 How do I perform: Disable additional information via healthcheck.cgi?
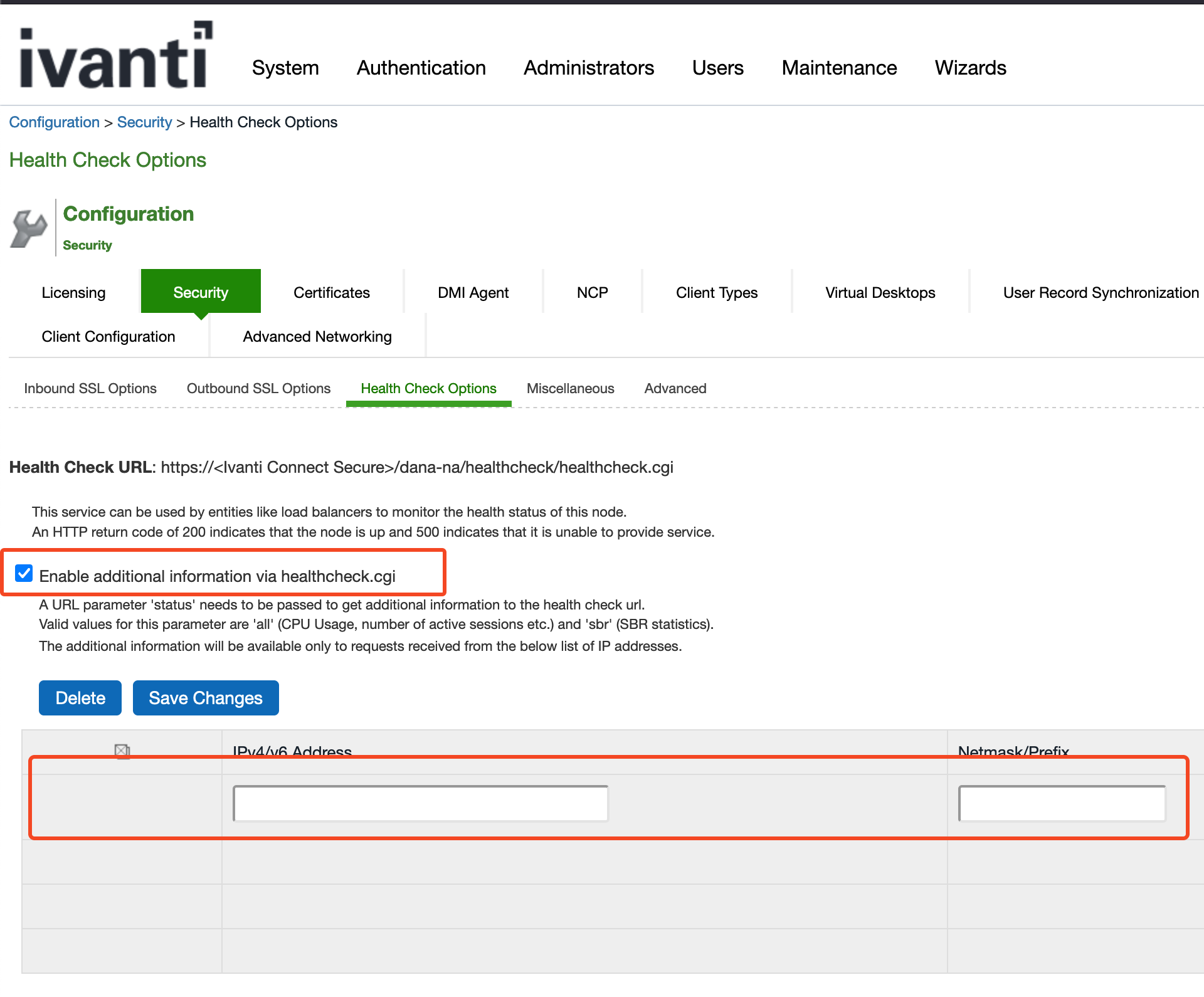(23, 572)
